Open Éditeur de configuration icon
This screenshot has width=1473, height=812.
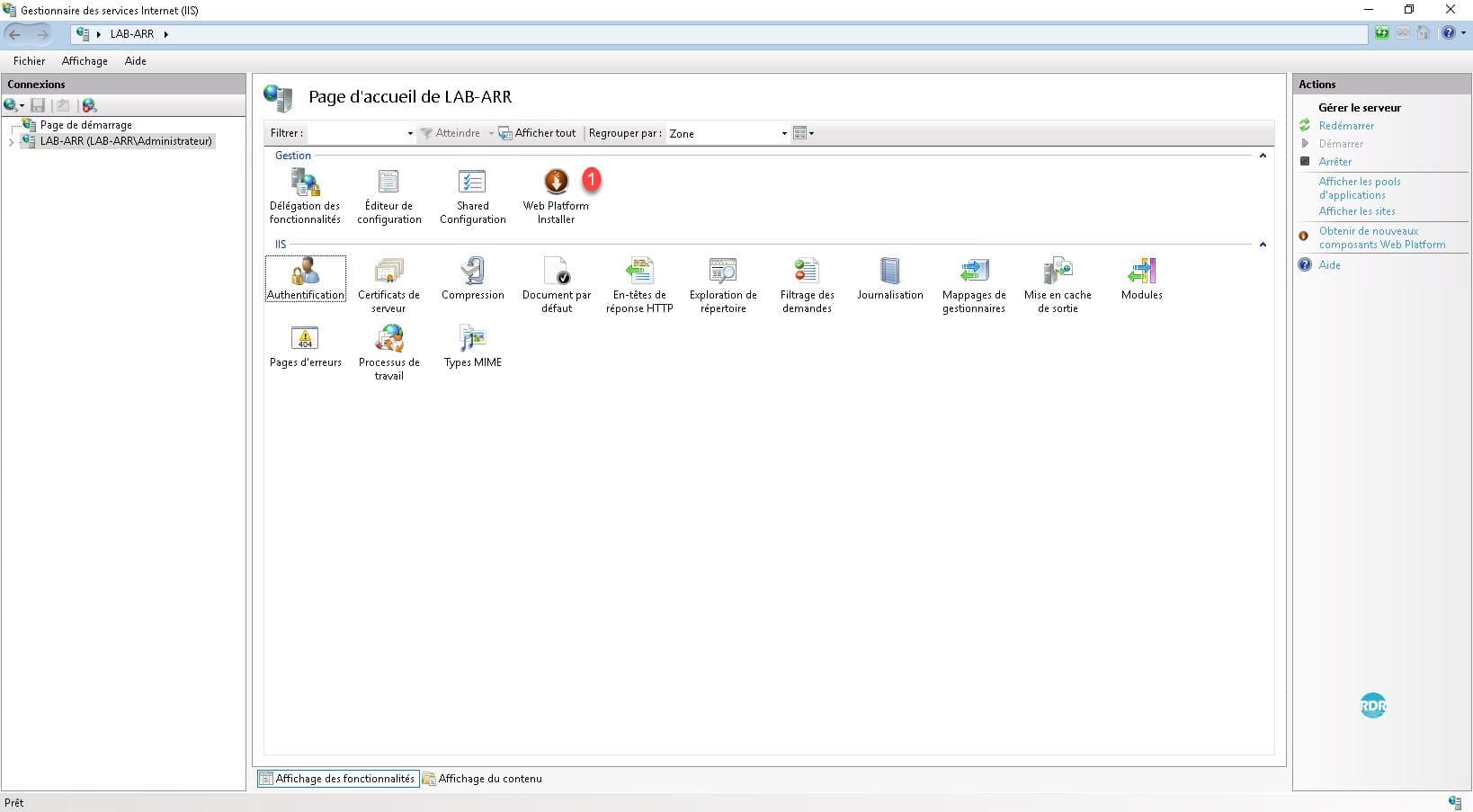coord(388,196)
